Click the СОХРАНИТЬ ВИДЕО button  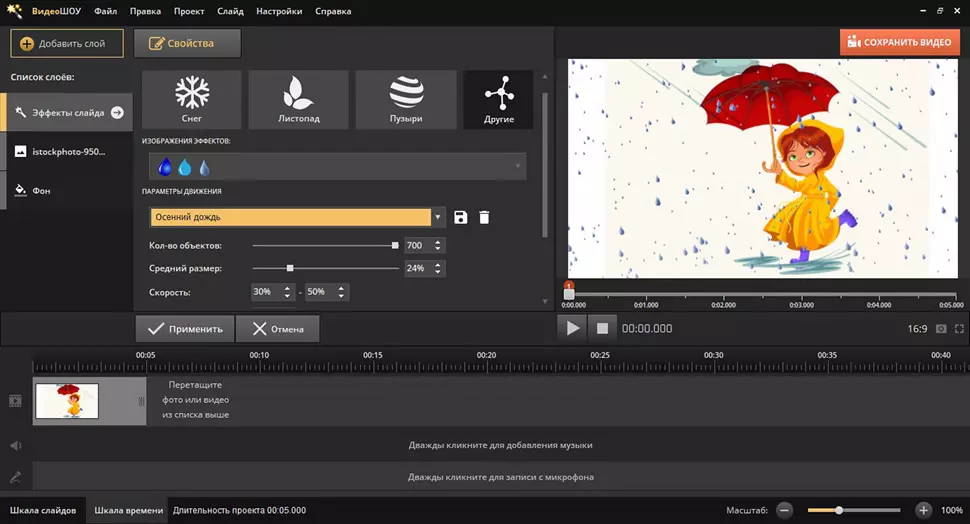[899, 42]
